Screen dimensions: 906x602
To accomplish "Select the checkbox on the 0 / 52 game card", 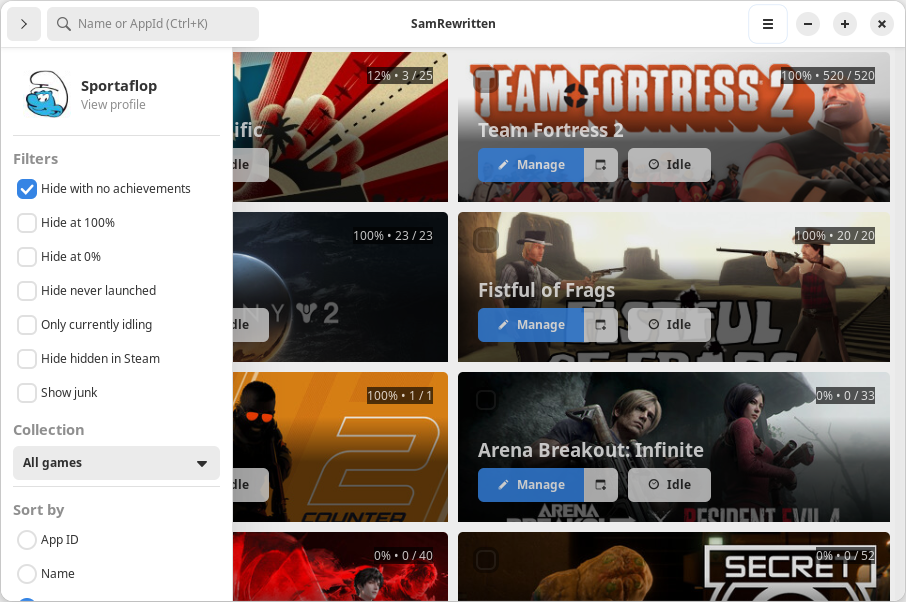I will coord(486,560).
